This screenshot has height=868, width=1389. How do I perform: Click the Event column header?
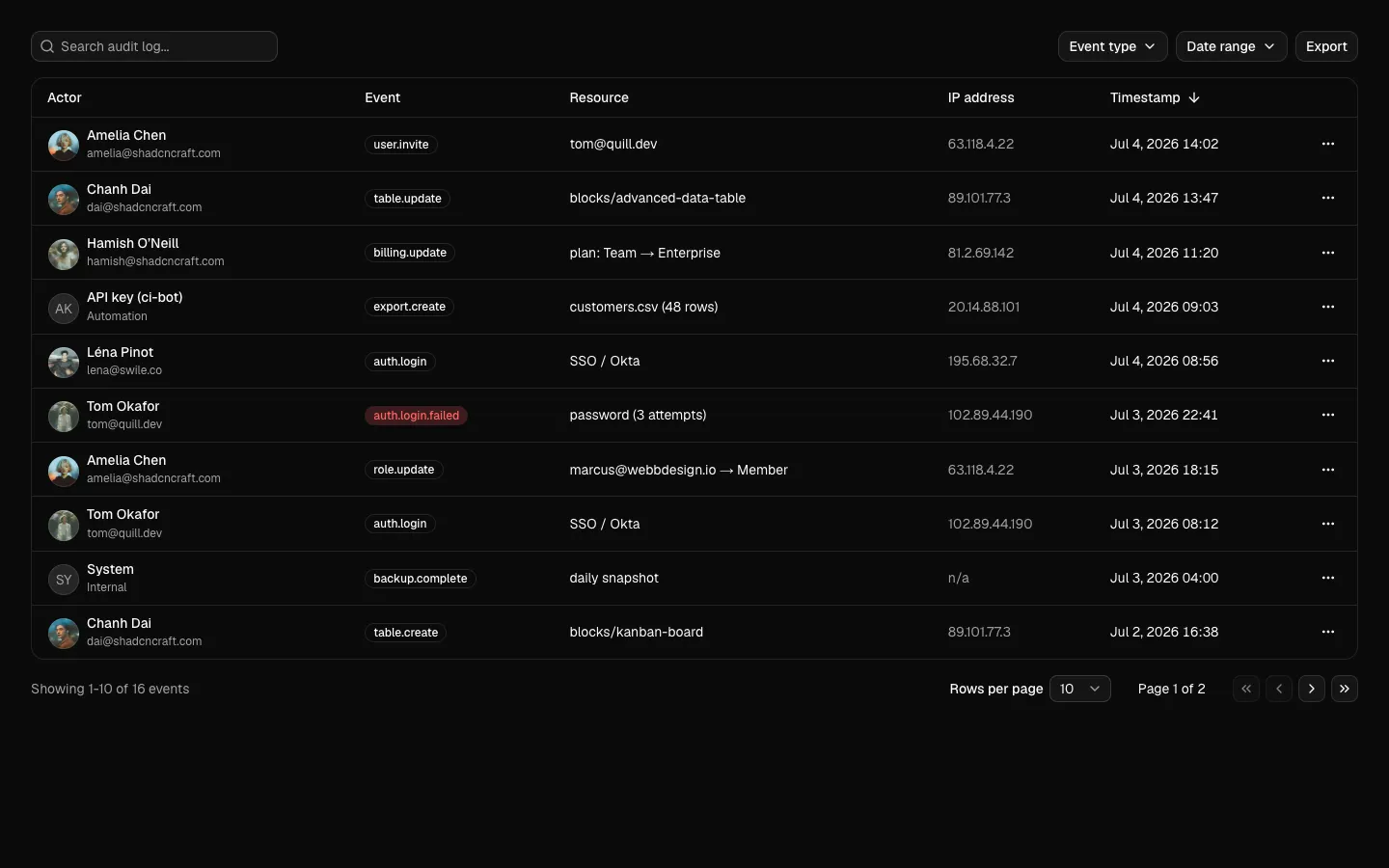[382, 97]
